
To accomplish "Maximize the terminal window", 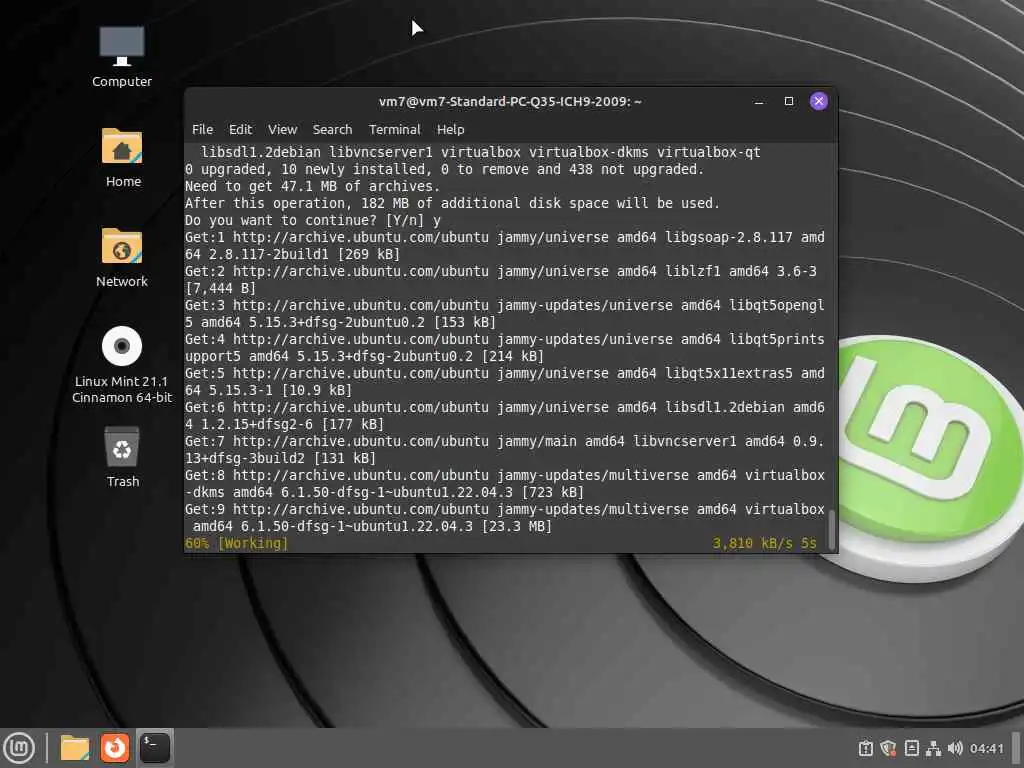I will click(789, 101).
